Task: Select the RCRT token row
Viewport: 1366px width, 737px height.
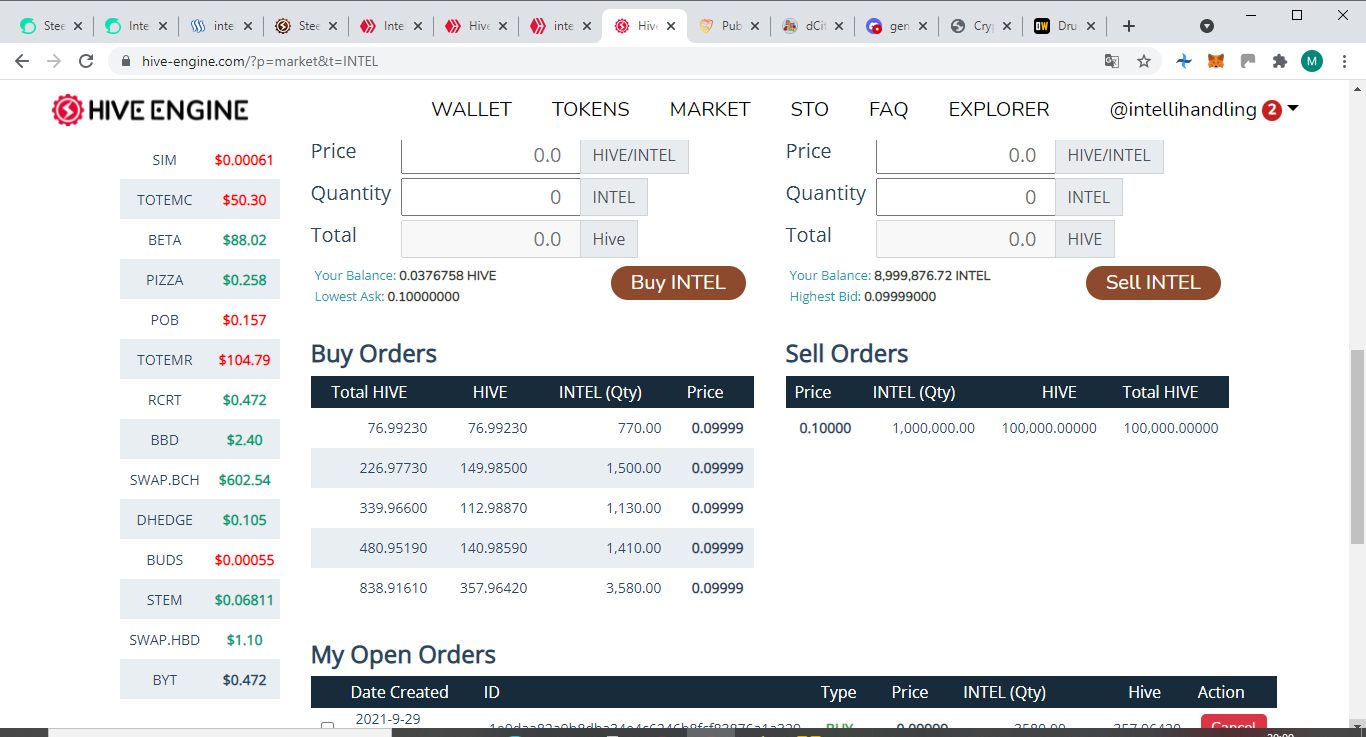Action: click(x=200, y=400)
